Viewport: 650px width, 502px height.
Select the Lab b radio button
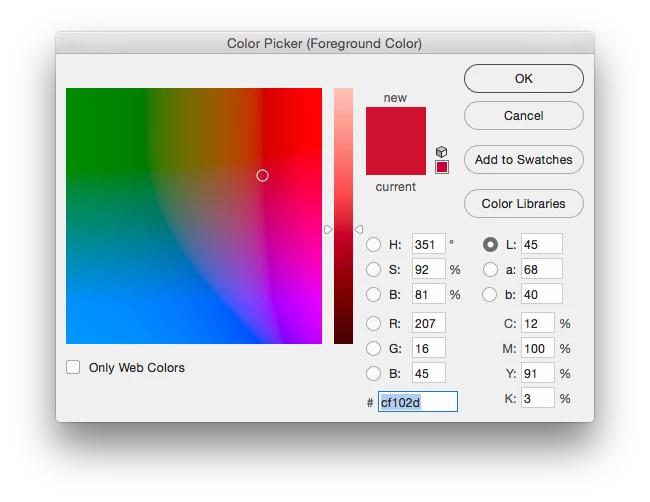490,294
